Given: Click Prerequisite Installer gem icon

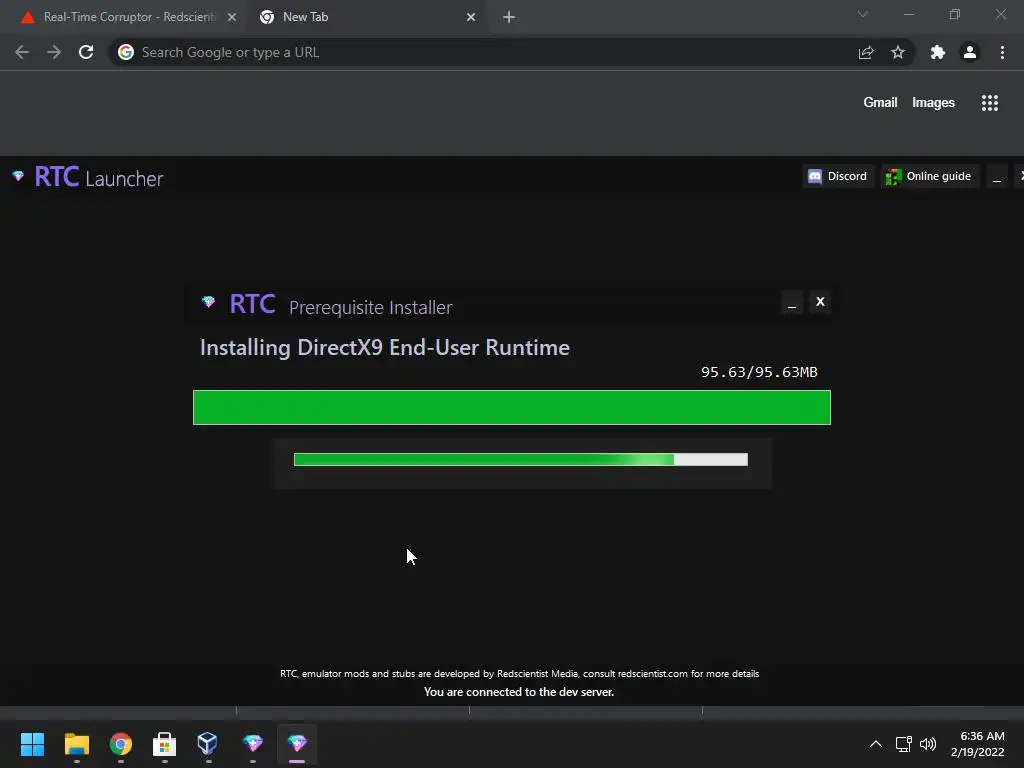Looking at the screenshot, I should (x=208, y=302).
